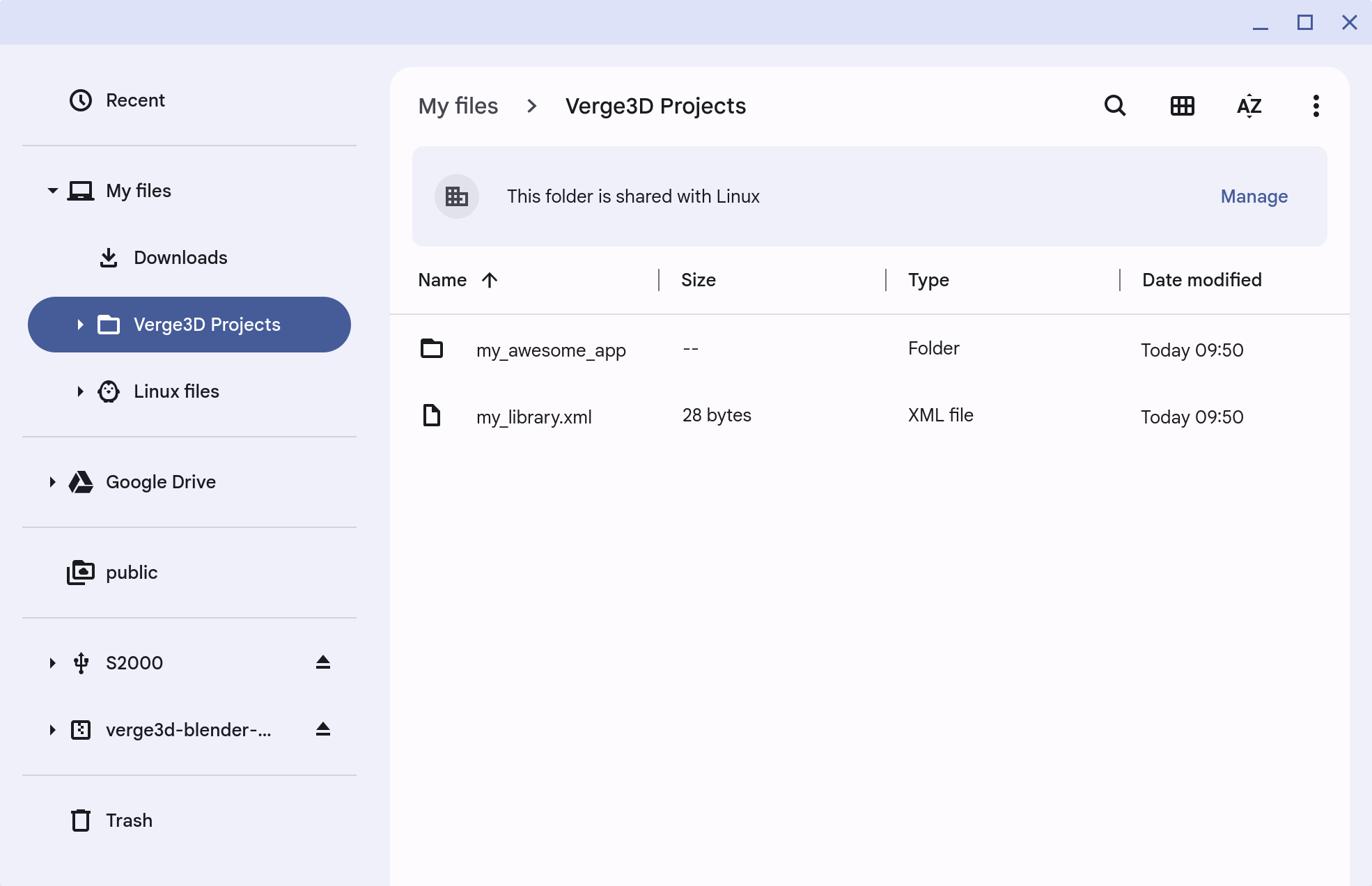1372x886 pixels.
Task: Select My files in sidebar
Action: [x=189, y=191]
